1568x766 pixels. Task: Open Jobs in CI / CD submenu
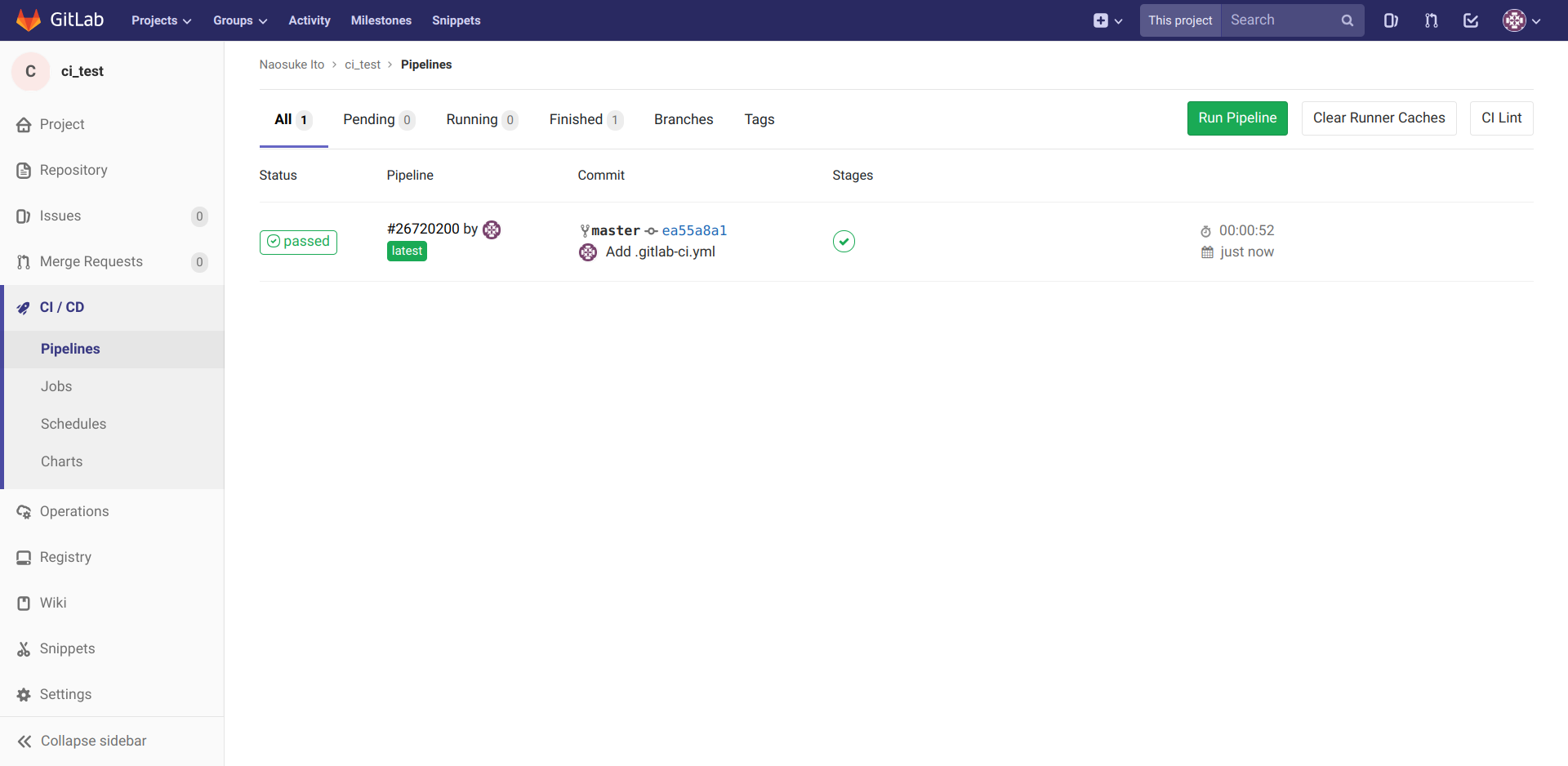coord(56,387)
